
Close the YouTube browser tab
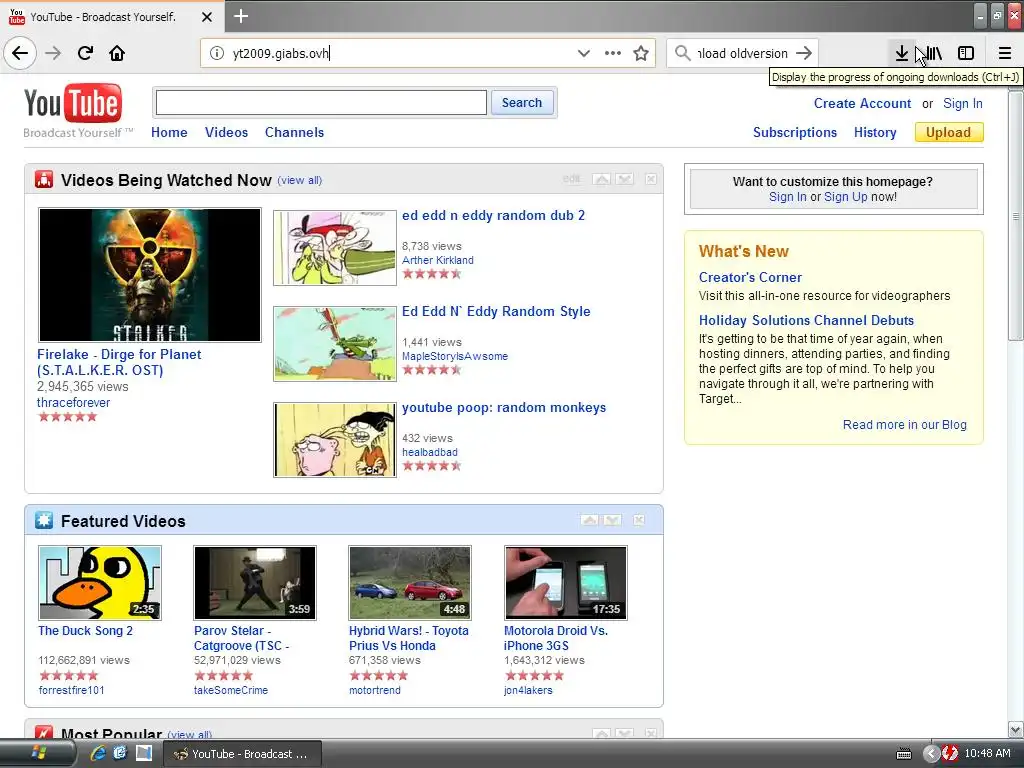207,17
